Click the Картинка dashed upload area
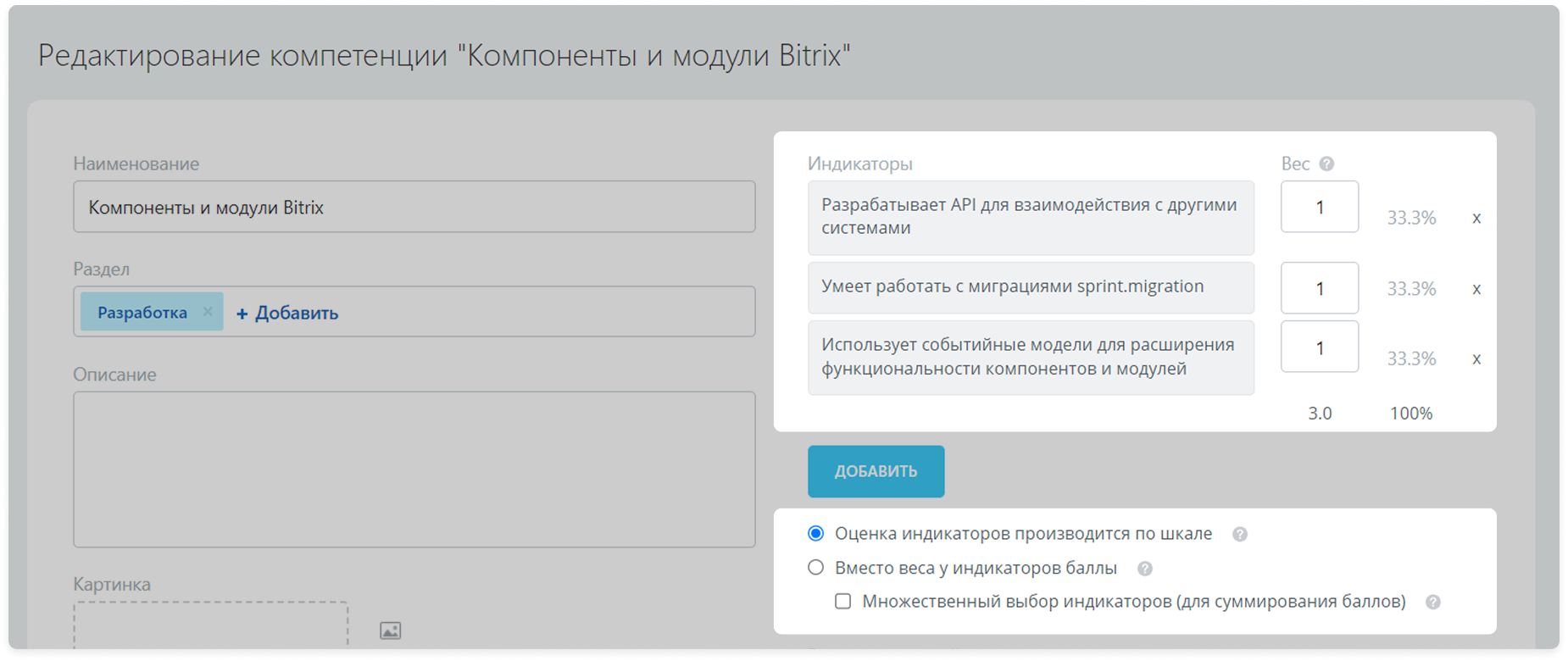 [x=210, y=625]
